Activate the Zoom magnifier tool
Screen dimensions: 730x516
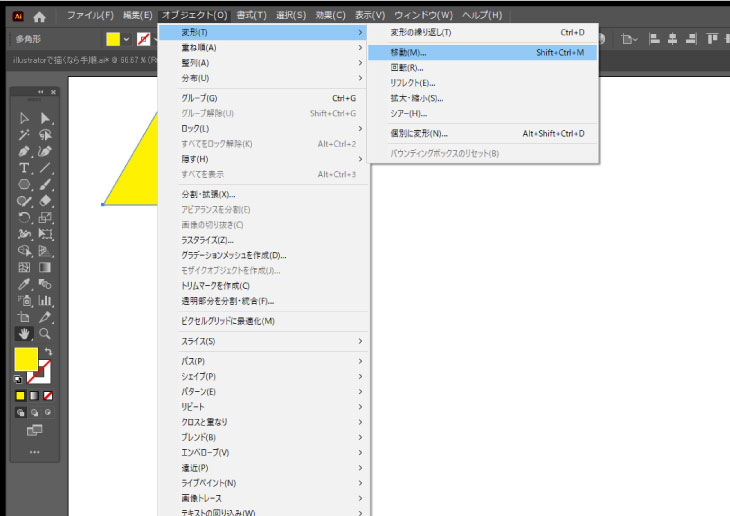[x=45, y=333]
